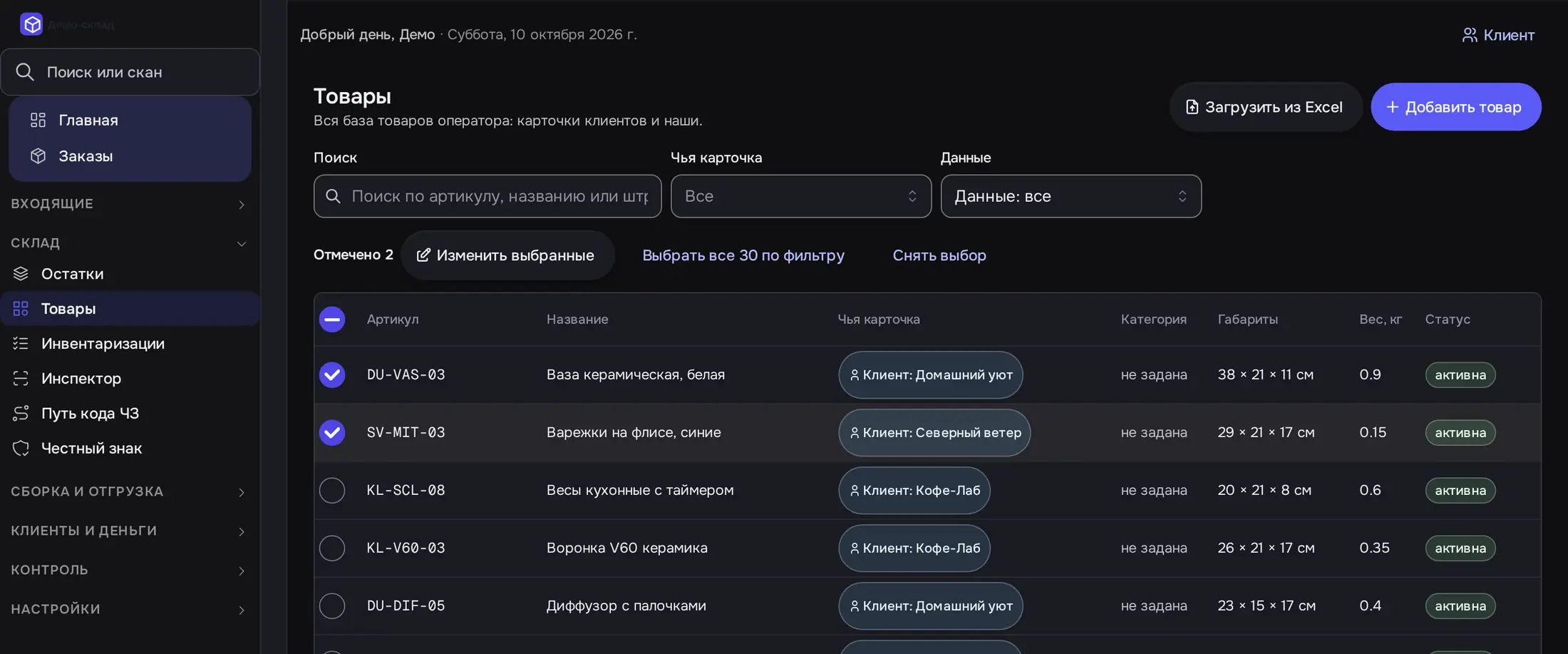The width and height of the screenshot is (1568, 654).
Task: Check the KL-SCL-08 row checkbox
Action: (332, 491)
